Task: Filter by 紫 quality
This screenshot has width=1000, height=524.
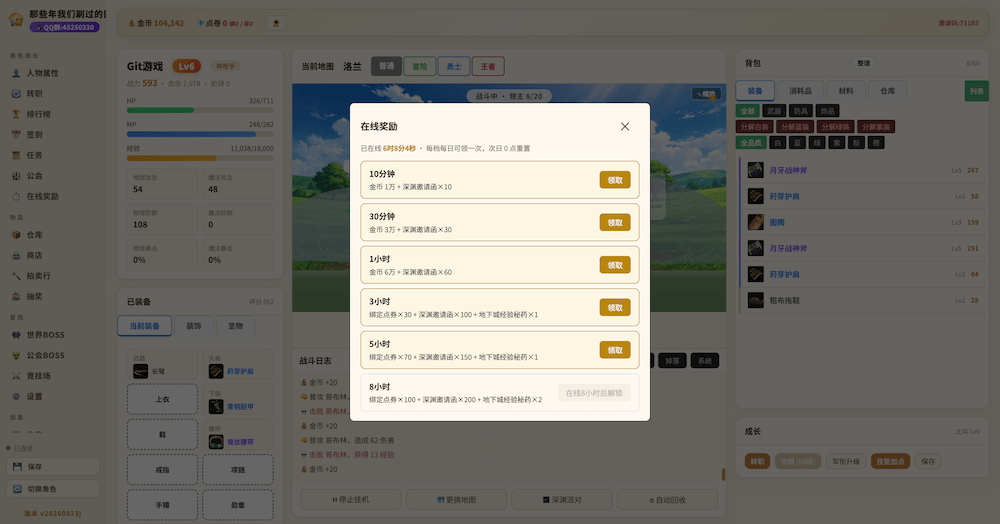Action: [x=837, y=143]
